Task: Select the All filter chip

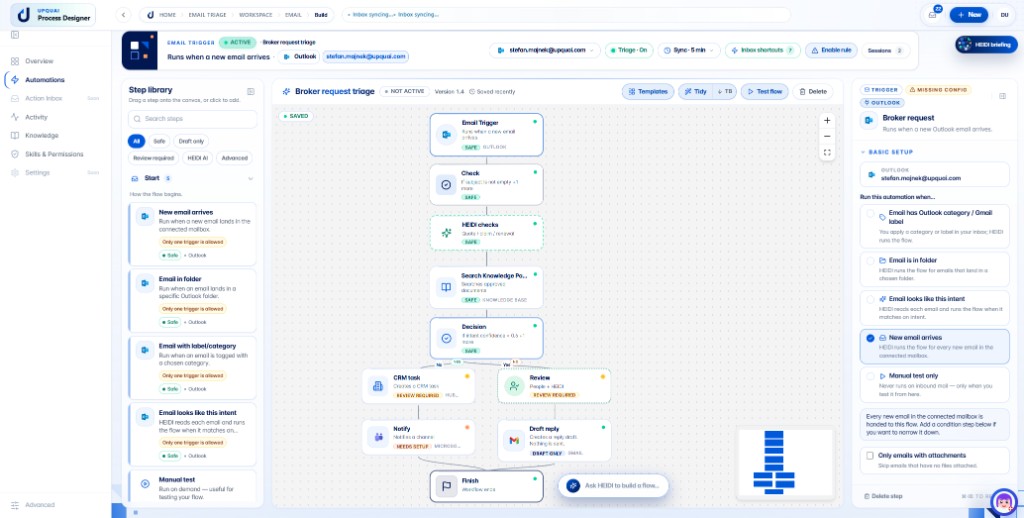Action: (x=136, y=140)
